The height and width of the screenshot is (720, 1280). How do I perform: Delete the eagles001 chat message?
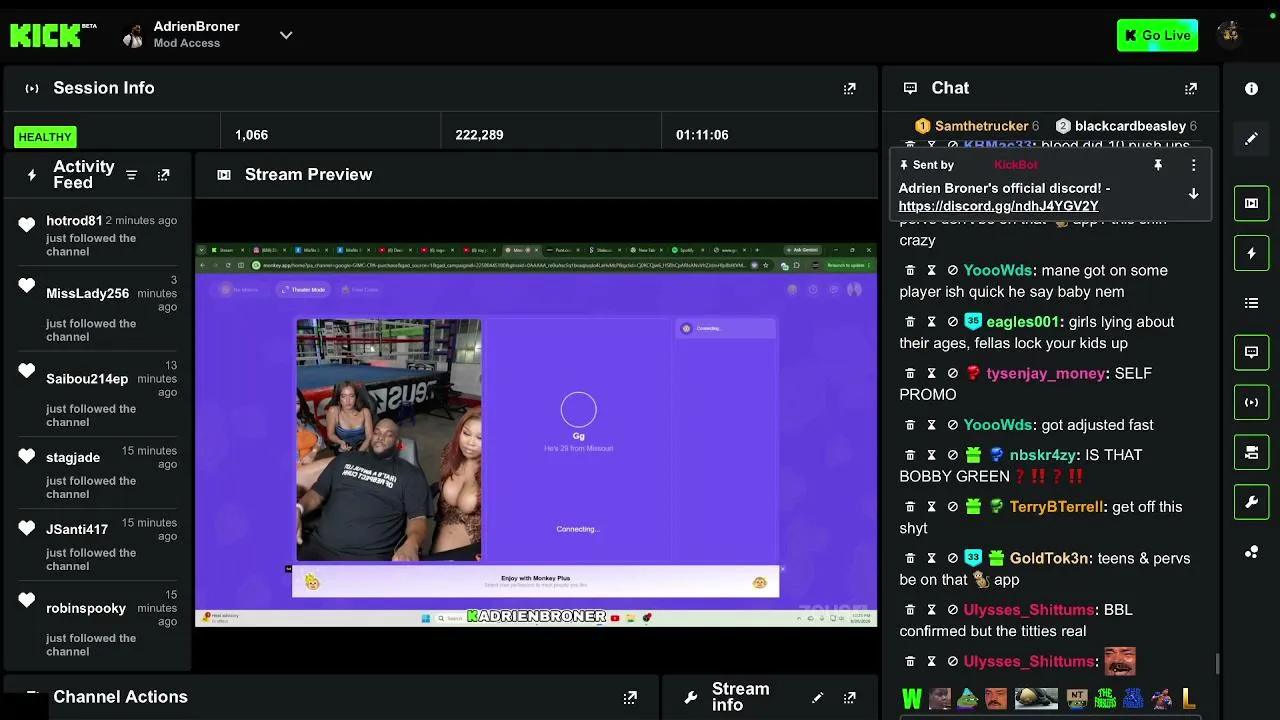tap(910, 322)
